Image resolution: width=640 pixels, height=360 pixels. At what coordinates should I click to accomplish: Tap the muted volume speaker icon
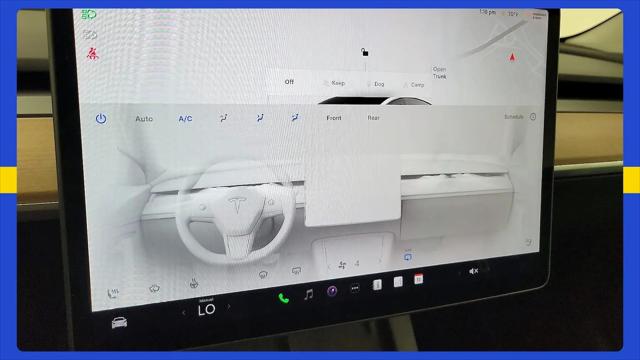tap(473, 271)
